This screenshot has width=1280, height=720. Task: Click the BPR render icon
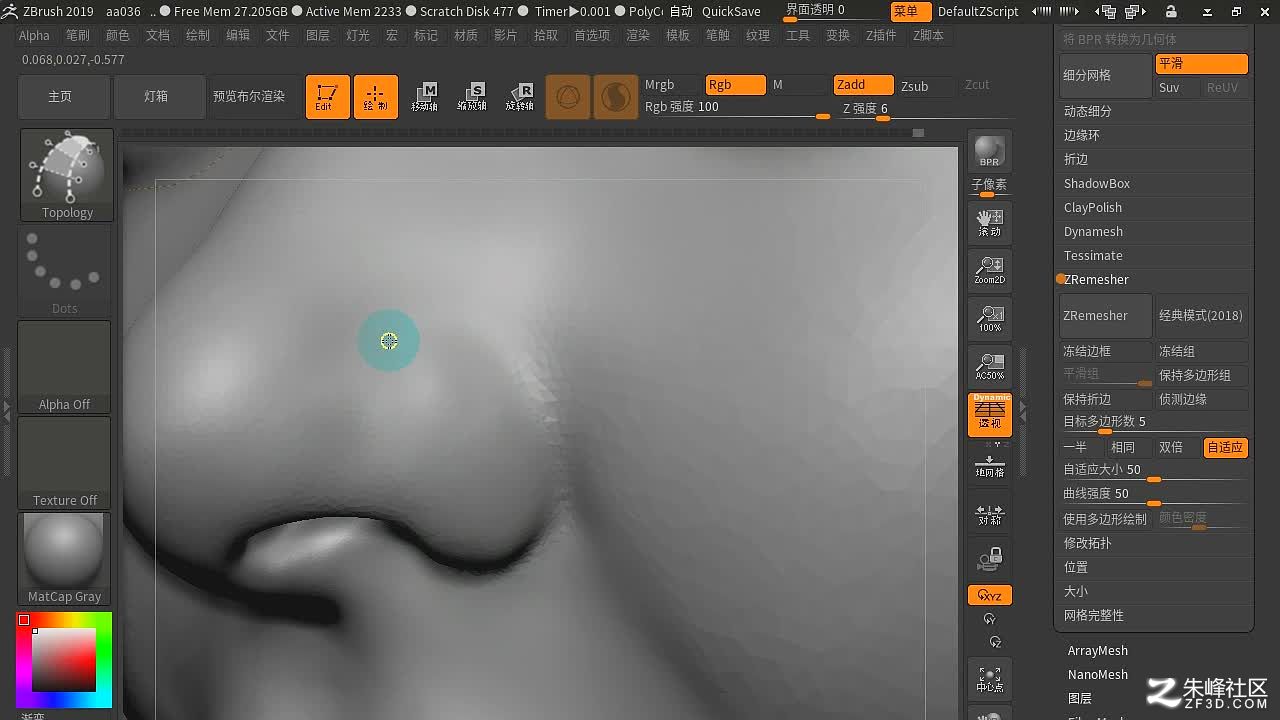click(989, 151)
